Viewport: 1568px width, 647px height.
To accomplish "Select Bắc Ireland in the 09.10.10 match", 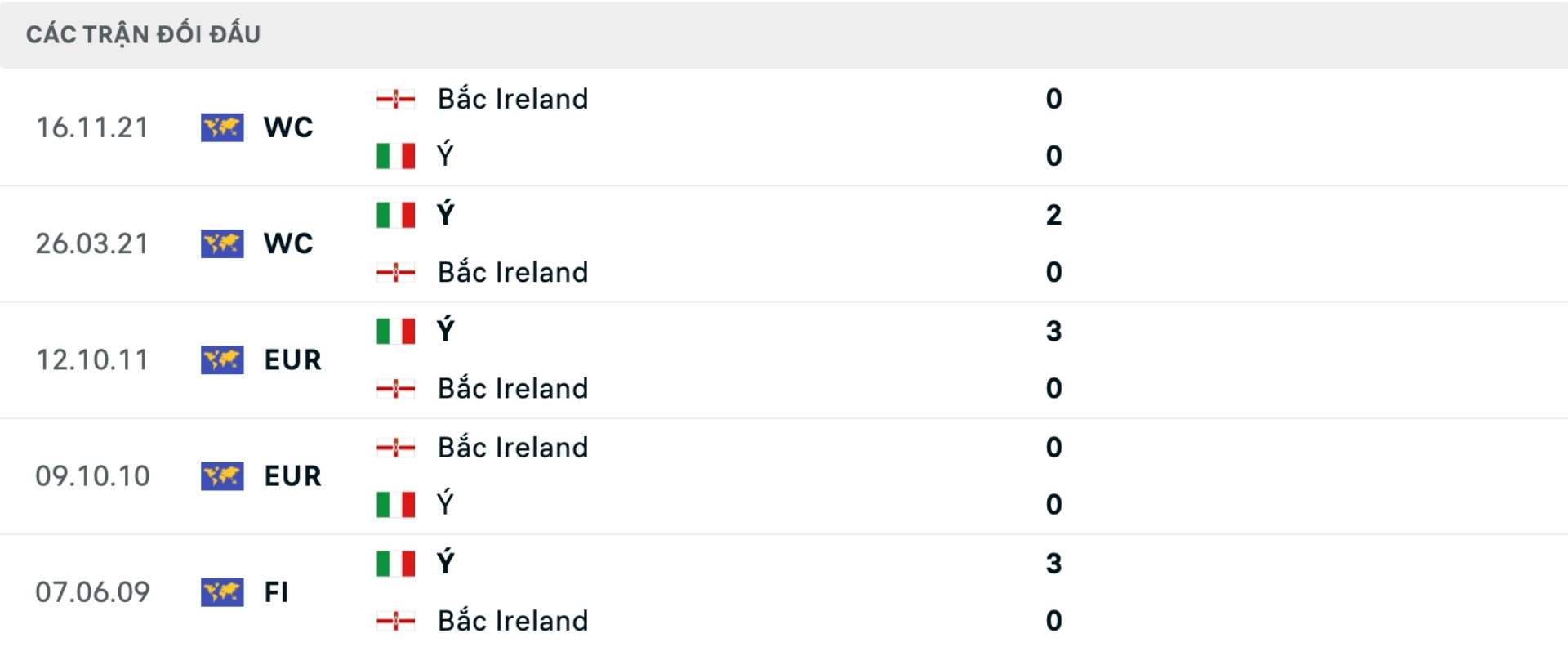I will click(513, 448).
